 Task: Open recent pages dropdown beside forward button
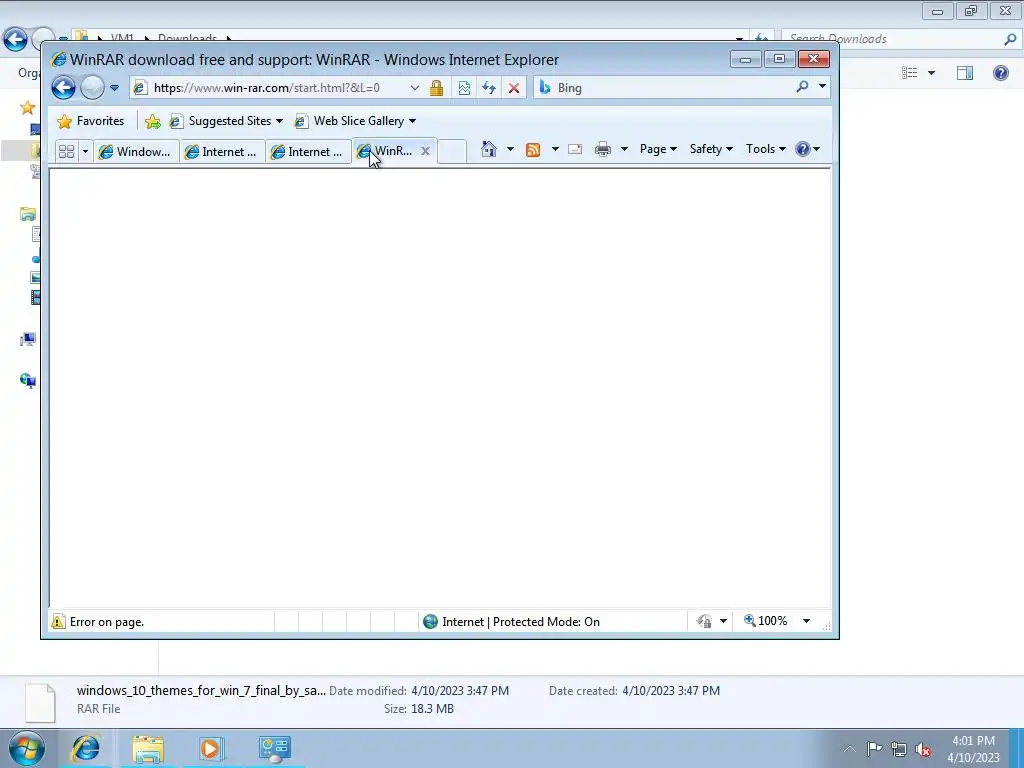click(x=114, y=88)
